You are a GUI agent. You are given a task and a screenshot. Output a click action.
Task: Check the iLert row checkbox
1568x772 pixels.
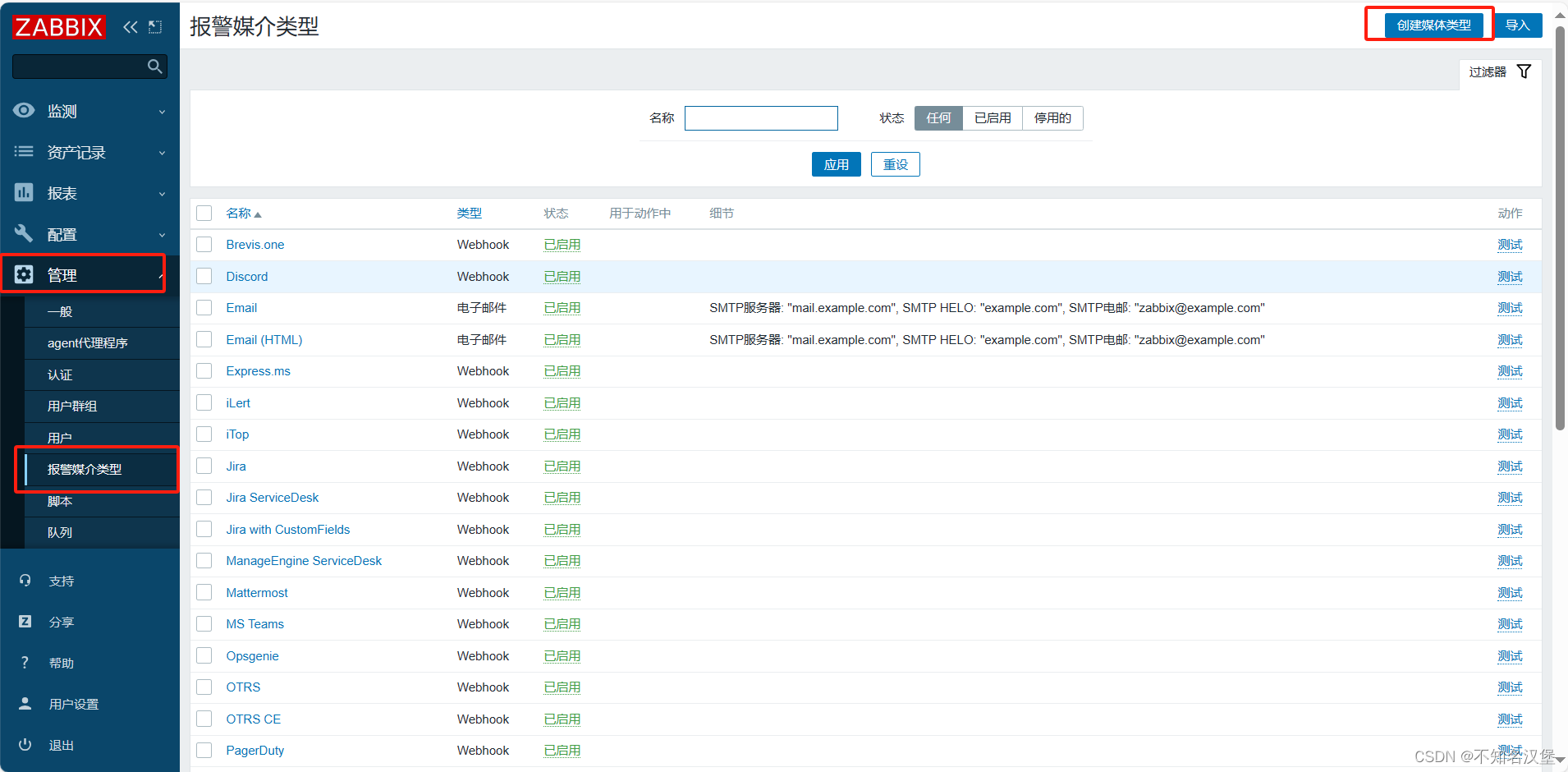coord(204,402)
